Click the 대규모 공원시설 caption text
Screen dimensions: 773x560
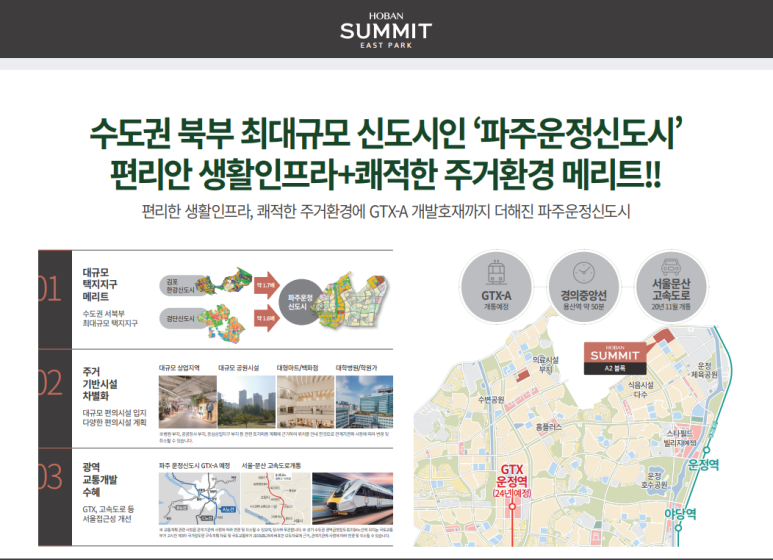239,368
